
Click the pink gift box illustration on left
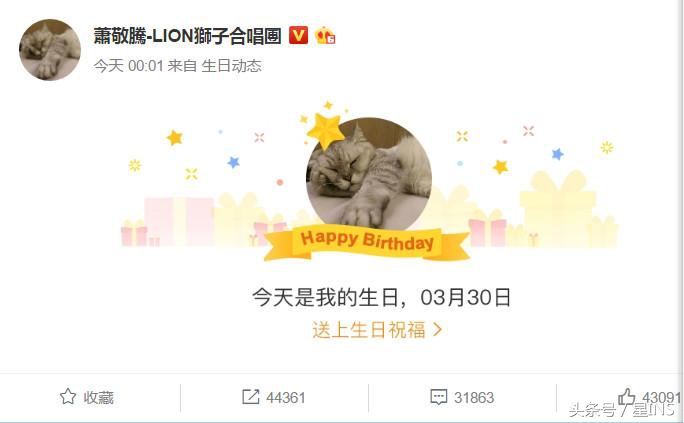click(x=179, y=222)
